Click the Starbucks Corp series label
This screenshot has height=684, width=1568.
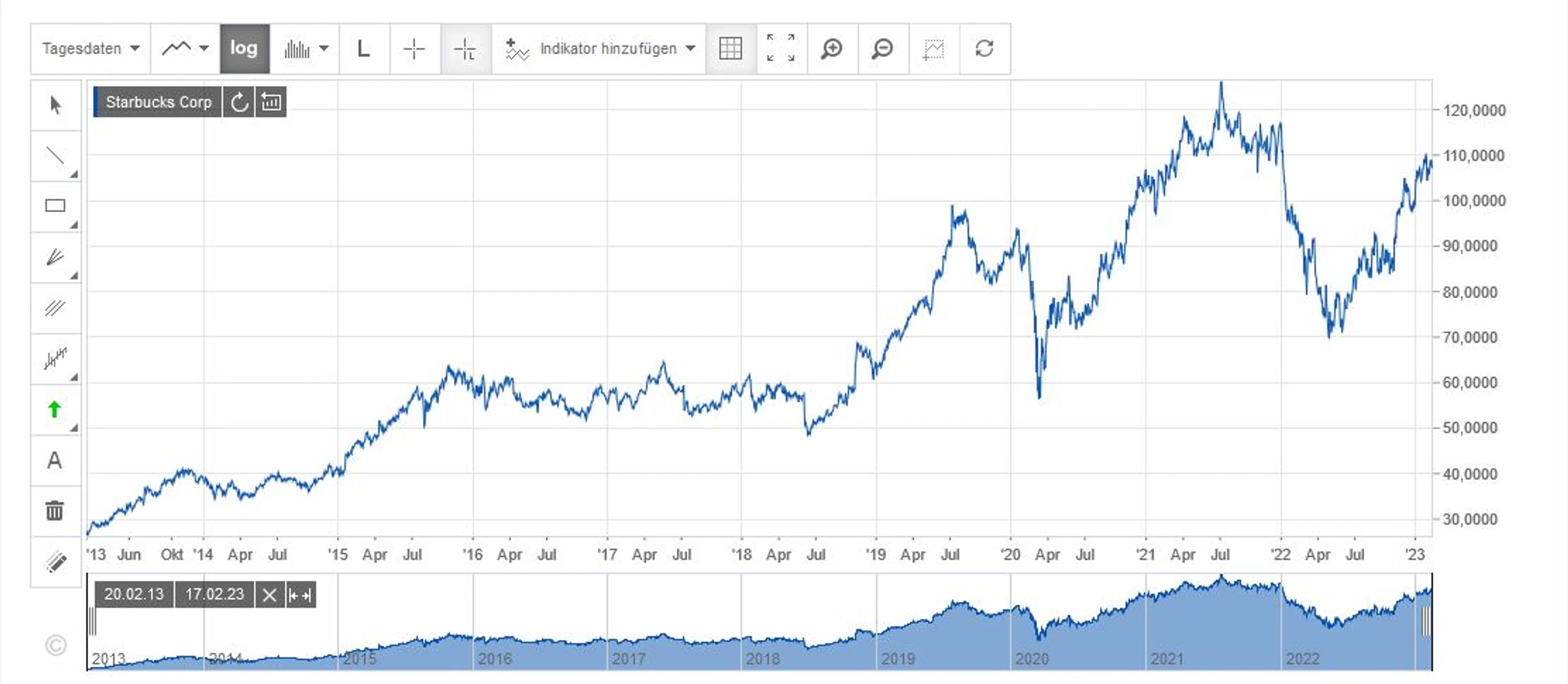[x=158, y=102]
